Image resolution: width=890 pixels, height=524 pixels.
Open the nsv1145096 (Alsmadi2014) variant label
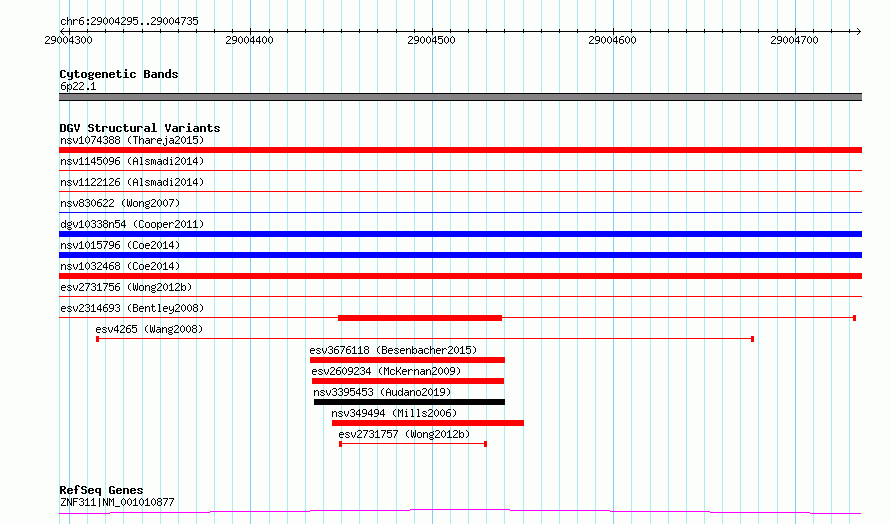point(132,161)
